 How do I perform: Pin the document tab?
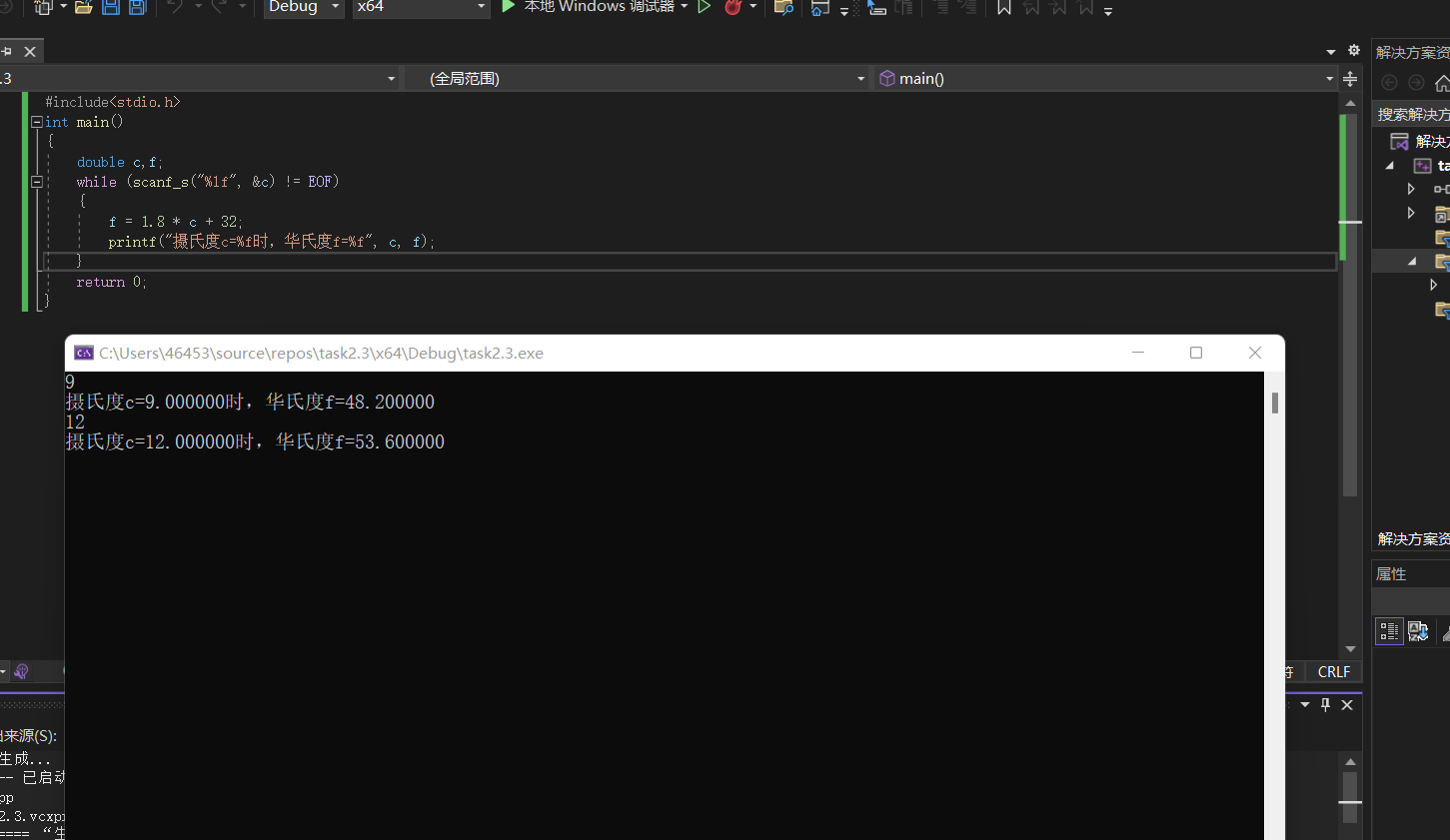[6, 52]
